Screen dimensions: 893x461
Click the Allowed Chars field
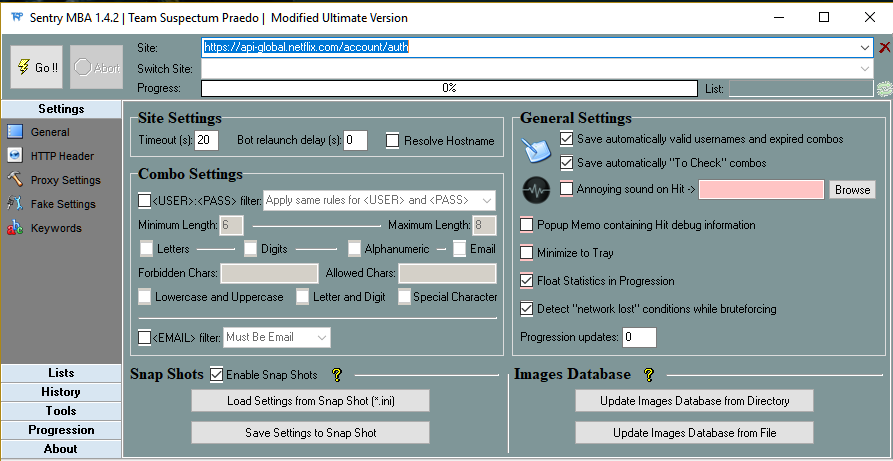point(448,274)
